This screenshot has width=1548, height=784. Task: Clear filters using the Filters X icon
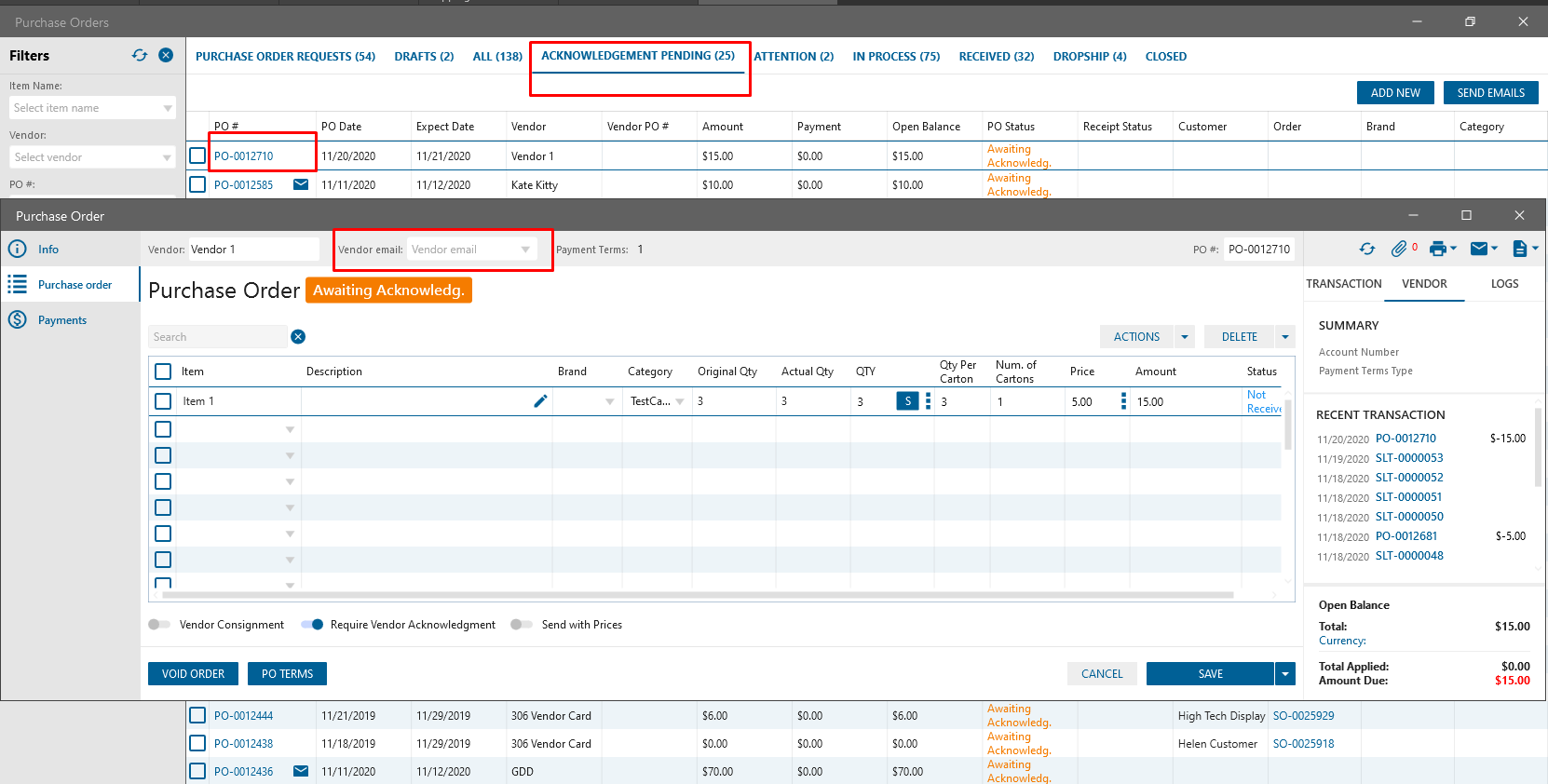166,55
